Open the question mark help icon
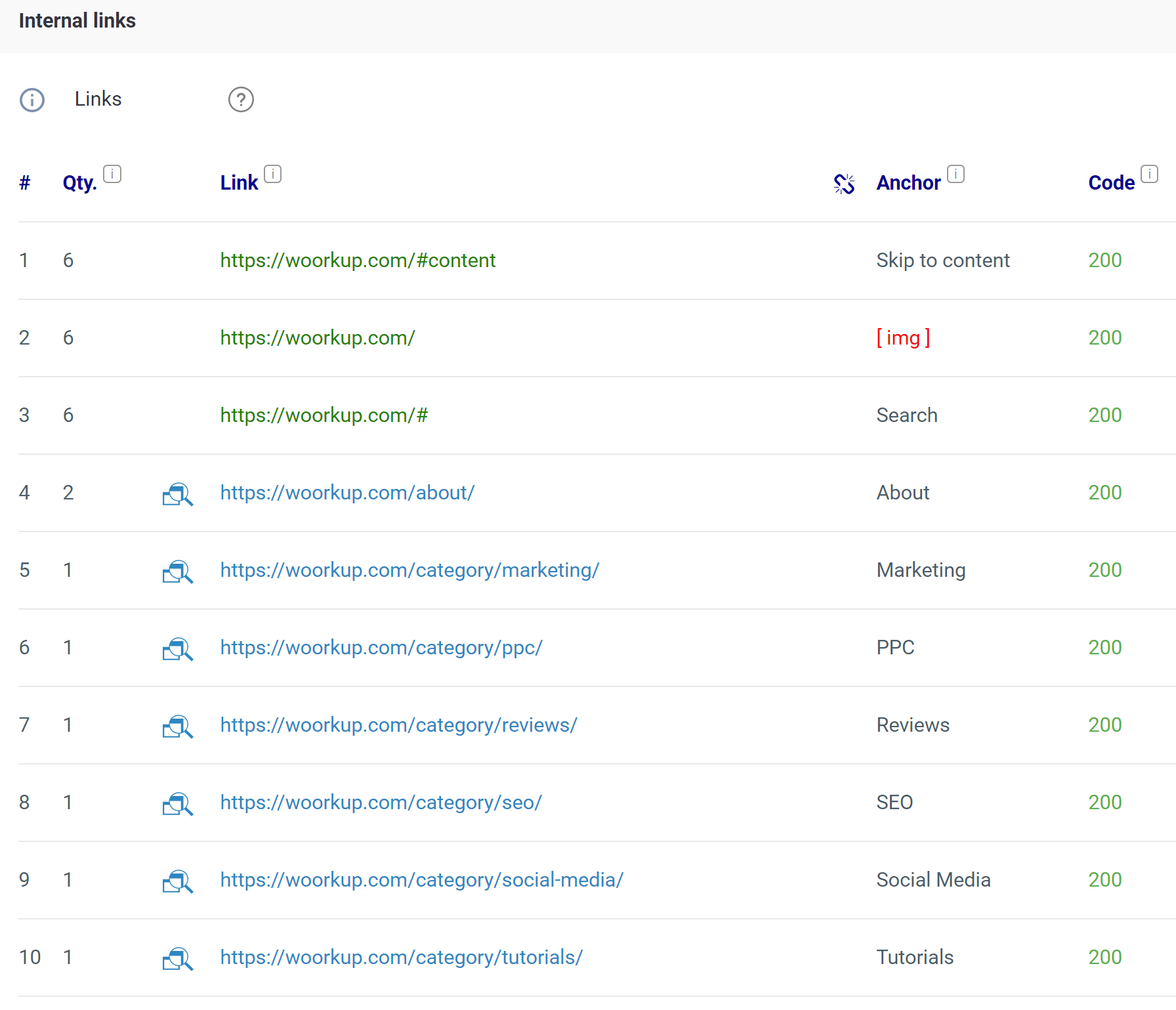The height and width of the screenshot is (1010, 1176). point(241,100)
